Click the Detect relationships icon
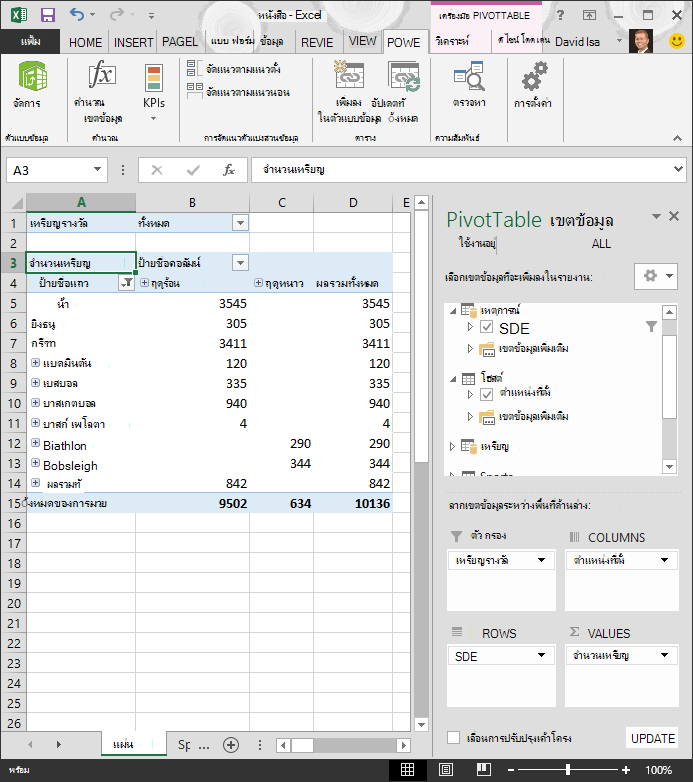 point(469,76)
